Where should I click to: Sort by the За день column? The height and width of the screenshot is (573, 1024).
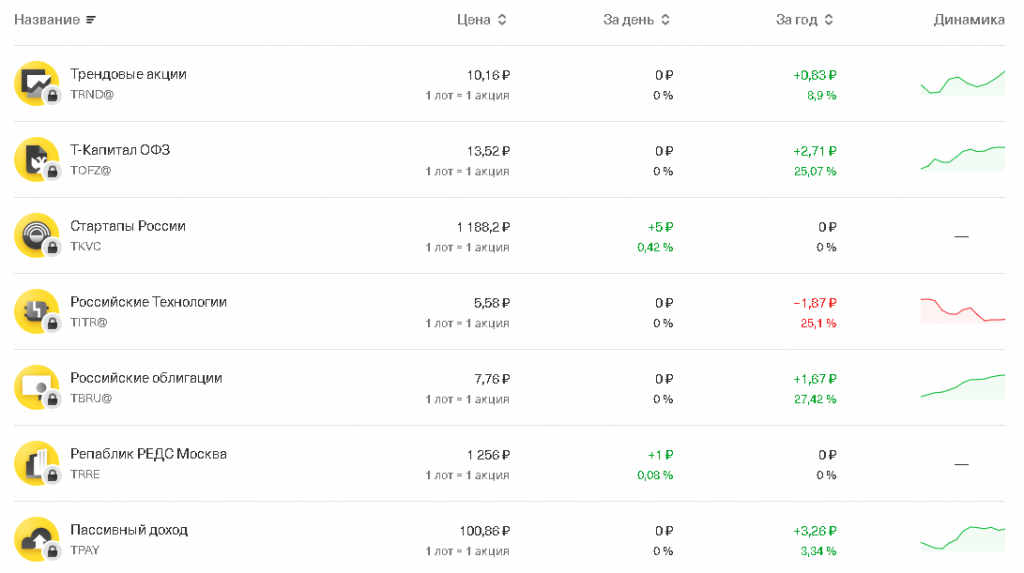(x=636, y=20)
